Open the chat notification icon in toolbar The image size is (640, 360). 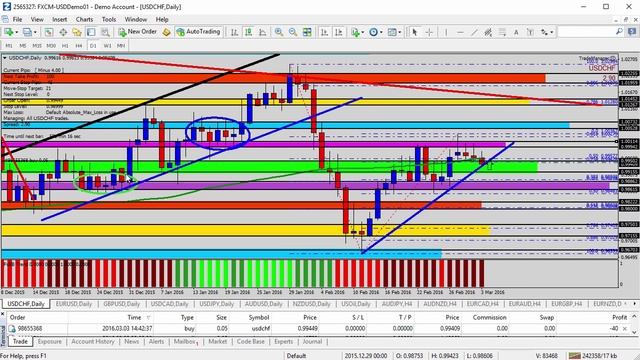pos(632,31)
